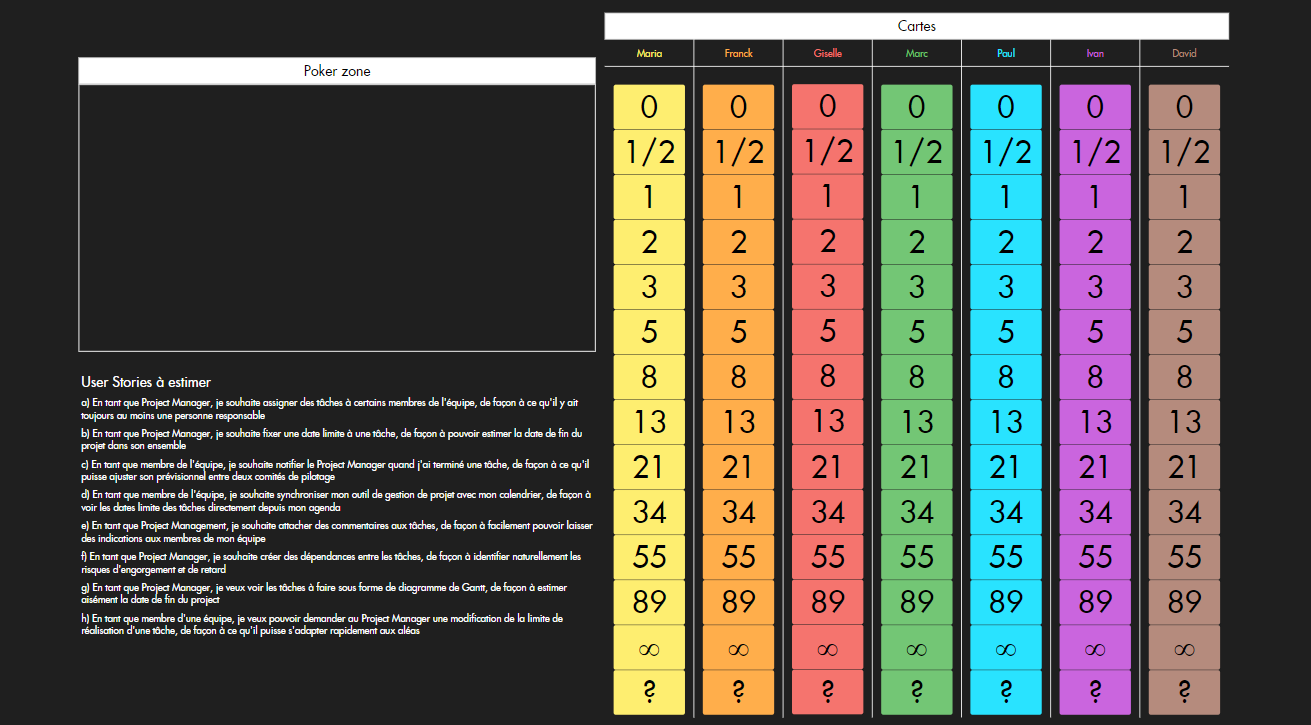Select David's 89 card
Viewport: 1311px width, 725px height.
click(1183, 602)
